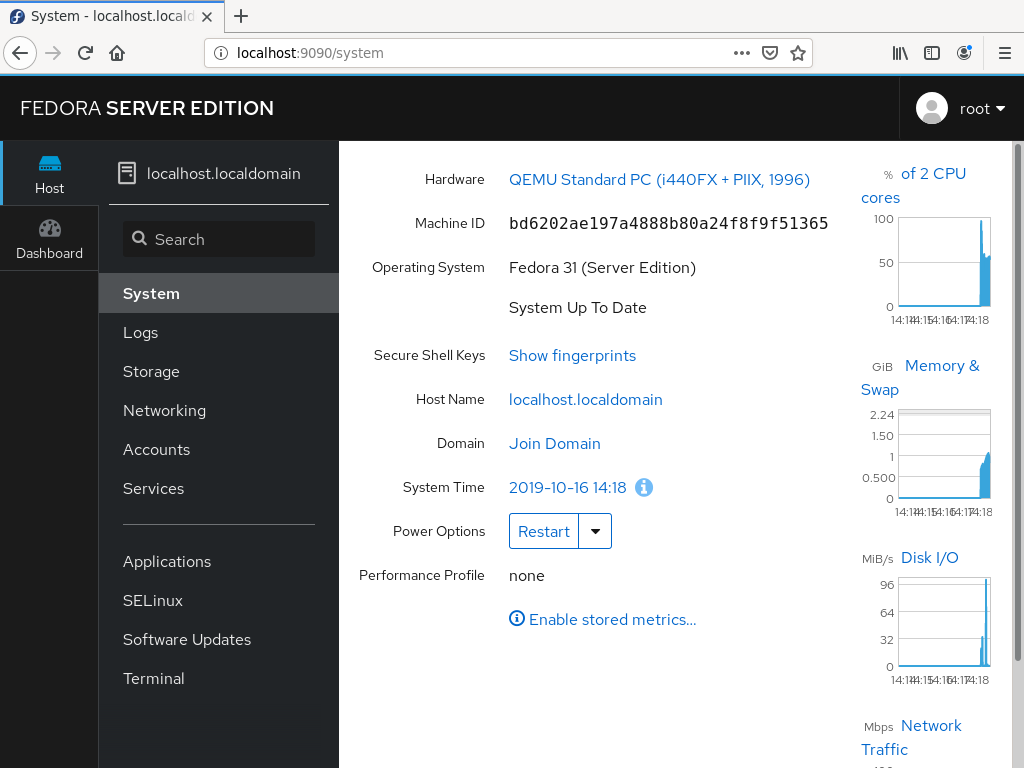Open Networking in the side menu
Image resolution: width=1024 pixels, height=768 pixels.
(x=219, y=411)
